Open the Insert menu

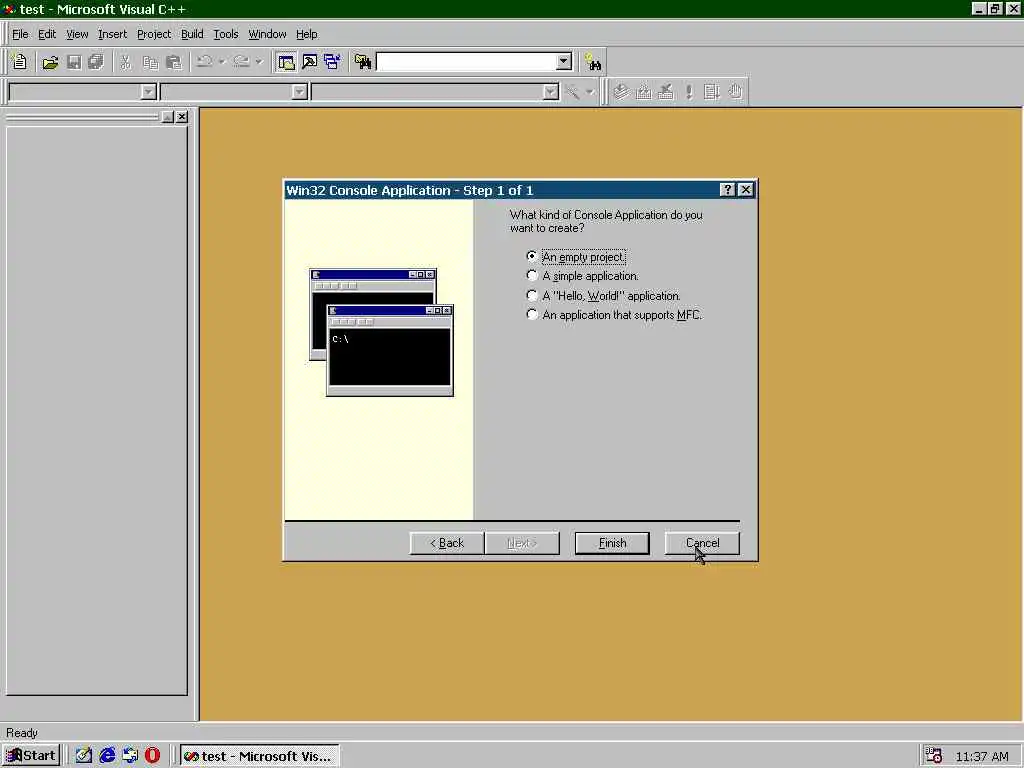click(112, 34)
